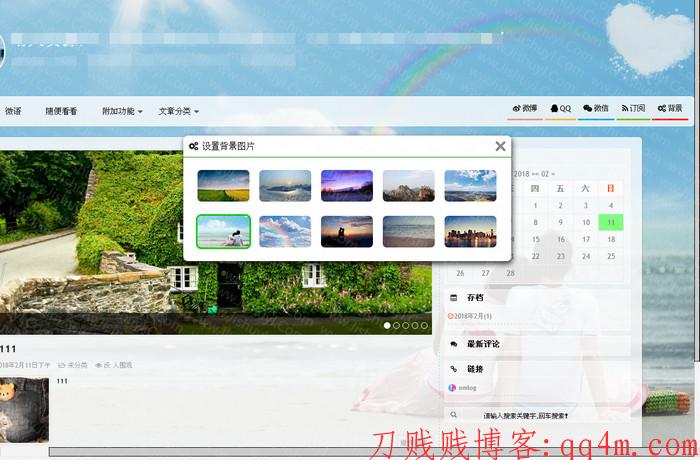Screen dimensions: 700x460
Task: Select the second carousel slide dot
Action: (x=397, y=325)
